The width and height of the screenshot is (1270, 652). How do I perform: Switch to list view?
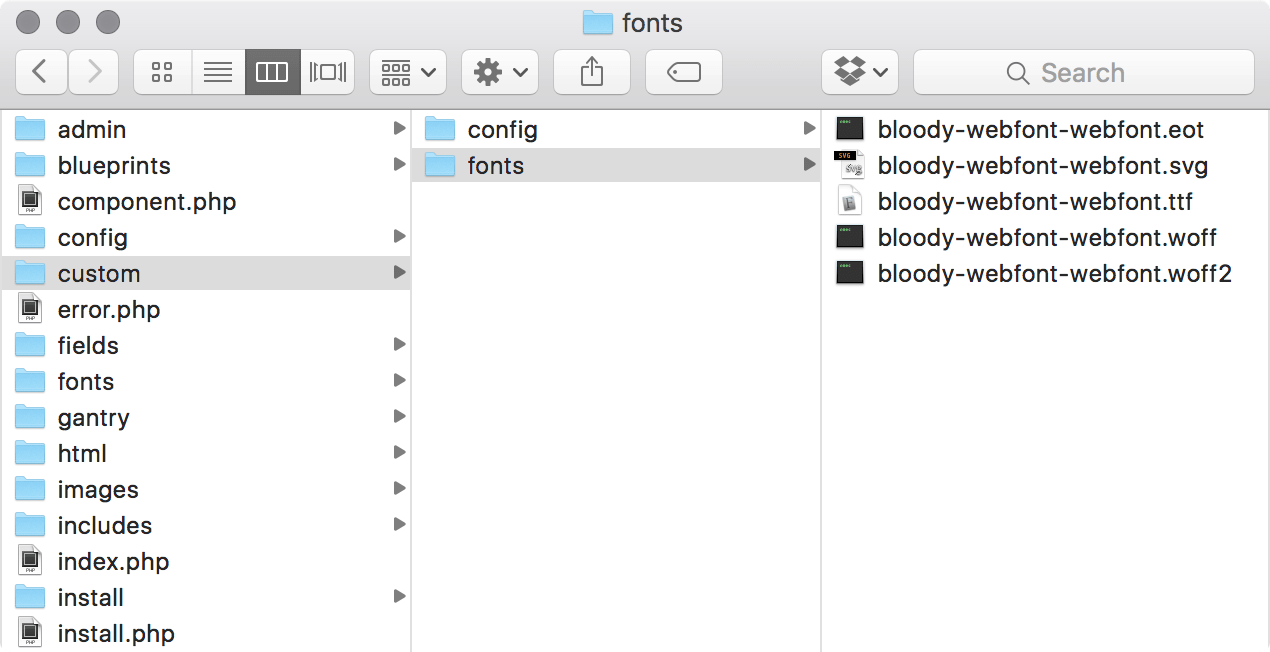click(x=217, y=72)
